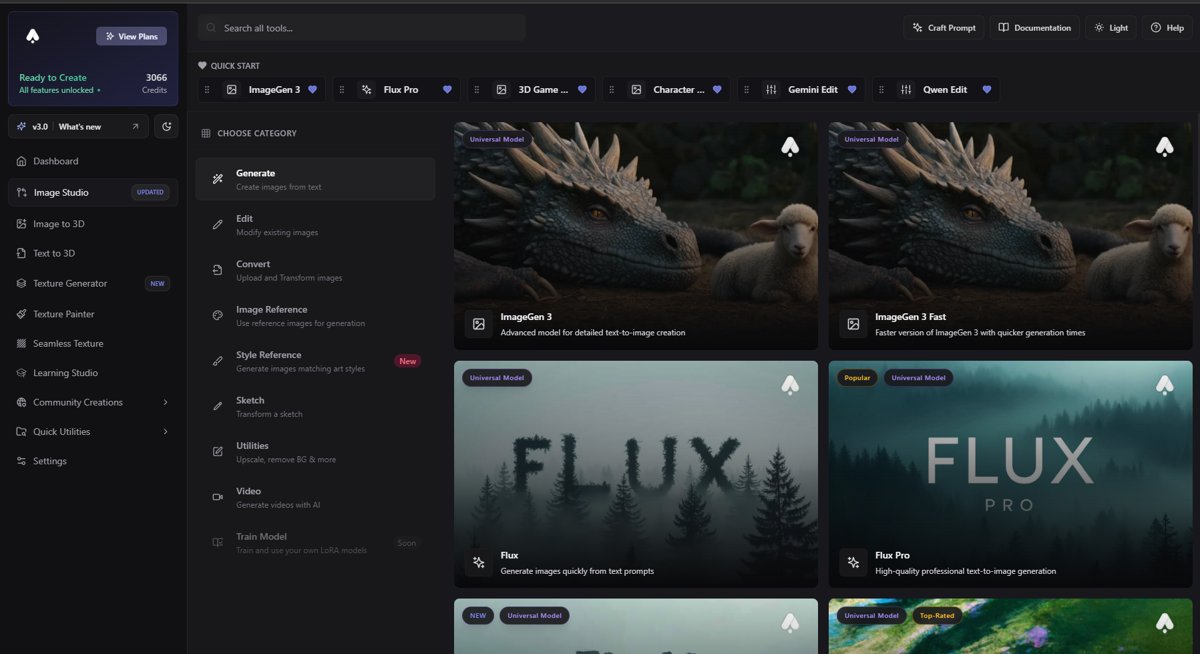Viewport: 1200px width, 654px height.
Task: Click the sparkle icon on Flux Pro card
Action: [853, 562]
